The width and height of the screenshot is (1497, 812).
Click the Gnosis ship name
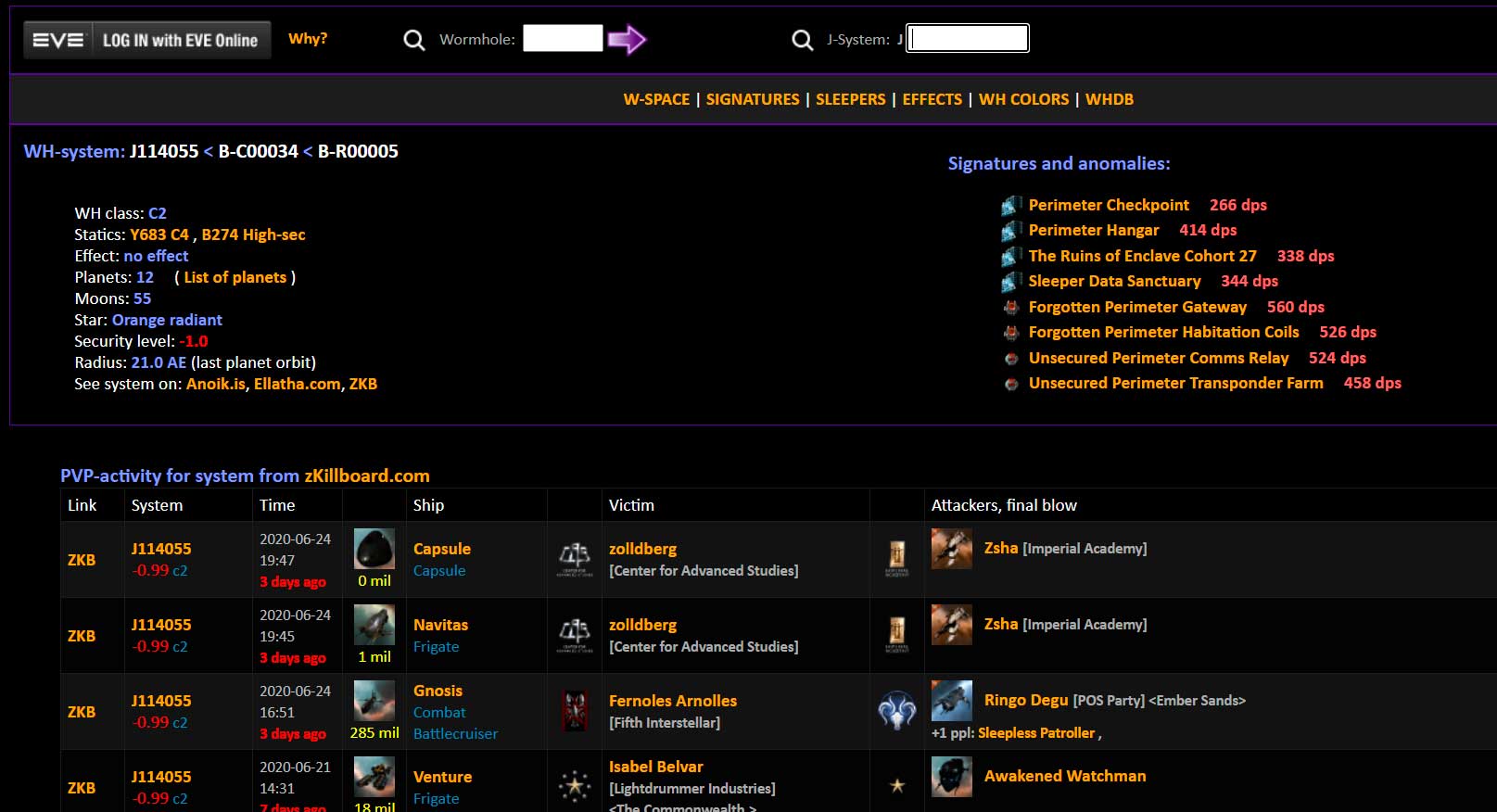(438, 691)
